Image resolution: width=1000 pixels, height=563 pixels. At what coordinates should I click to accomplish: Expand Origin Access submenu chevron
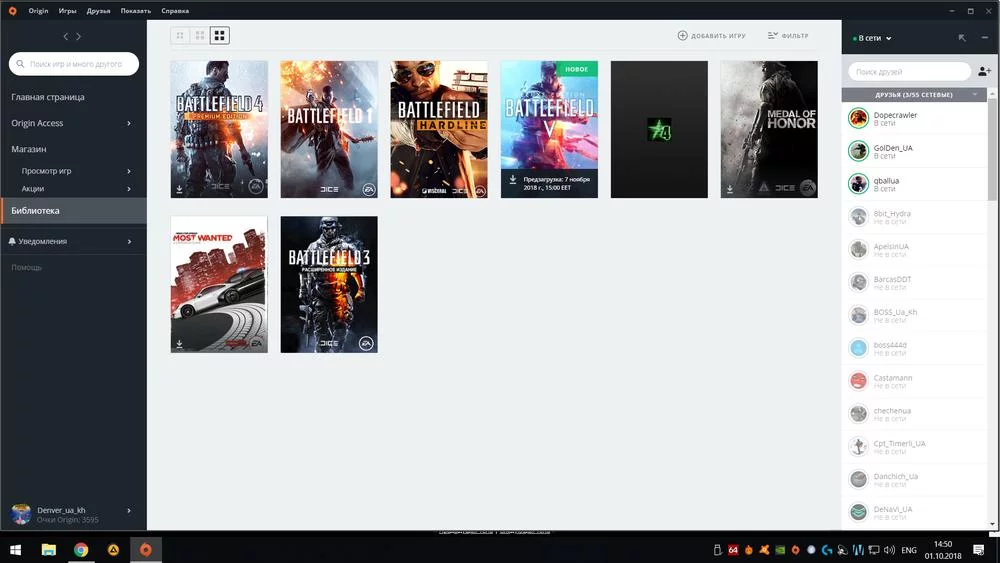(x=129, y=123)
